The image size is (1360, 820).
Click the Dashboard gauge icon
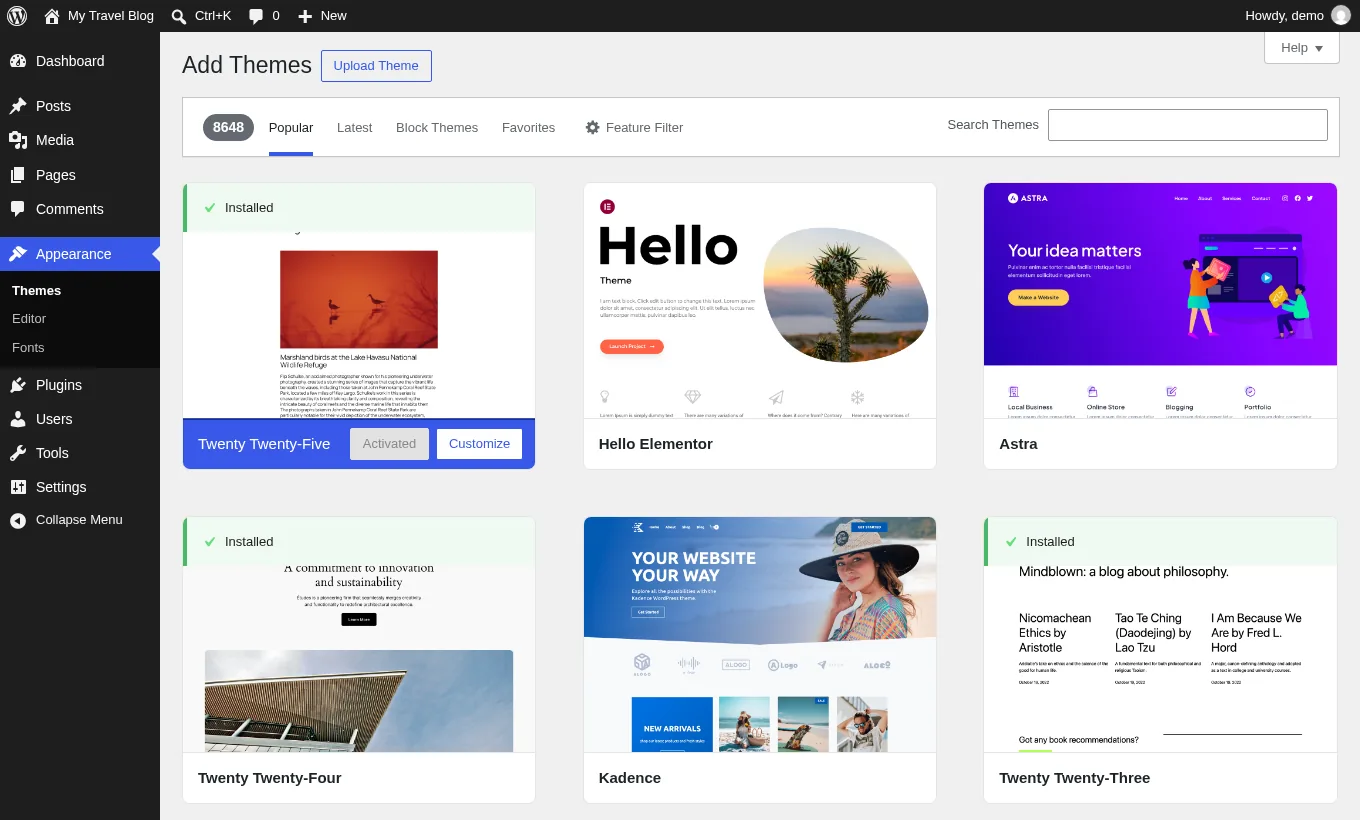[x=18, y=61]
